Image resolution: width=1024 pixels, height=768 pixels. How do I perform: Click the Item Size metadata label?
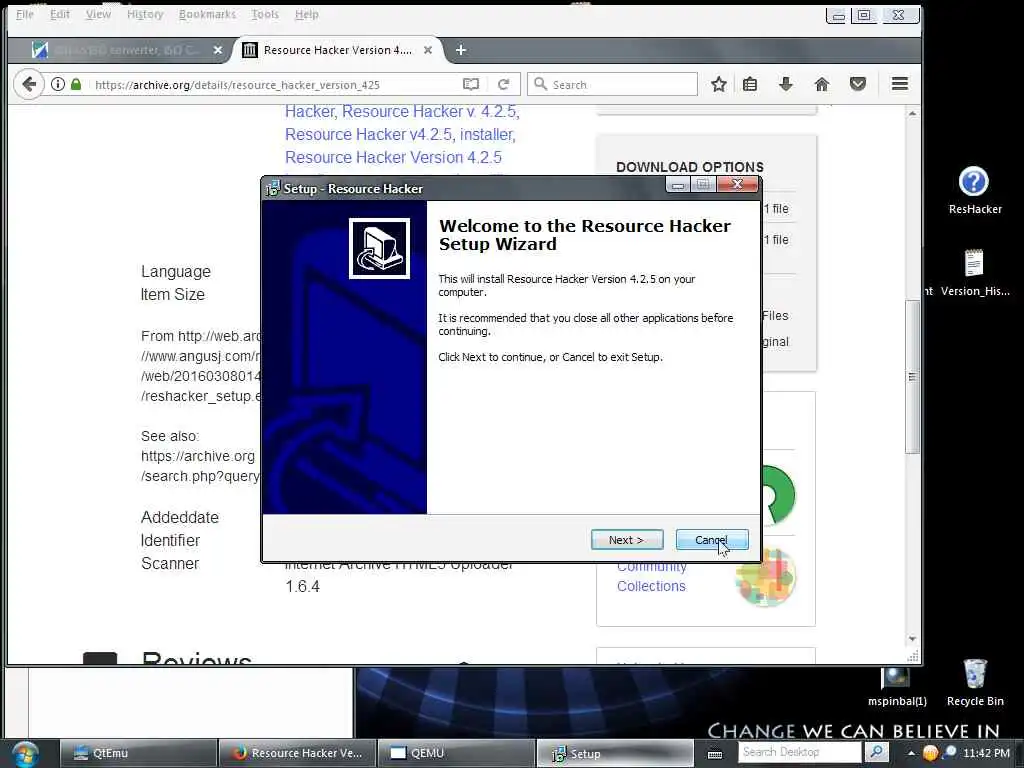click(173, 295)
